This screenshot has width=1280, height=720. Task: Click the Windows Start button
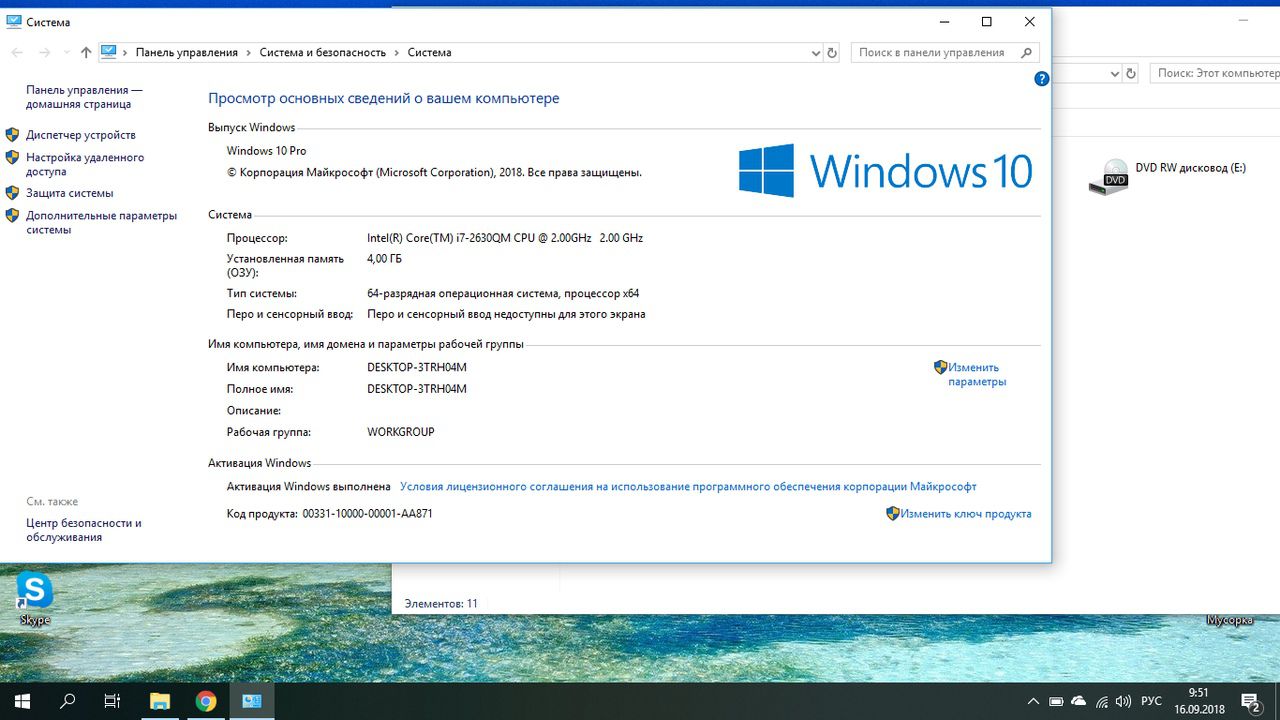click(22, 701)
